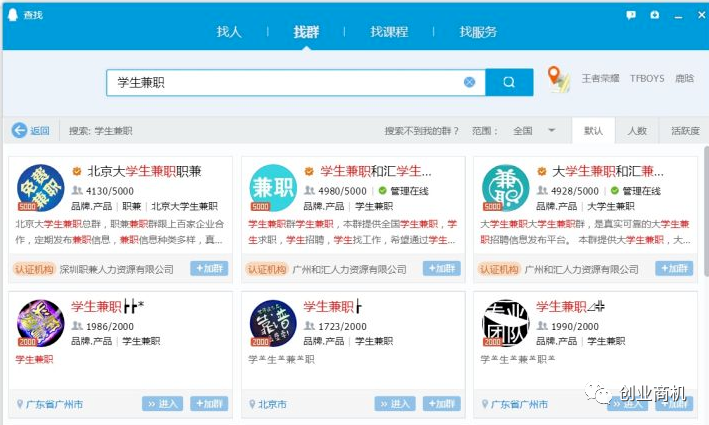Open the purple avatar of 1986/2000 group
Screen dimensions: 709x425
(x=40, y=323)
